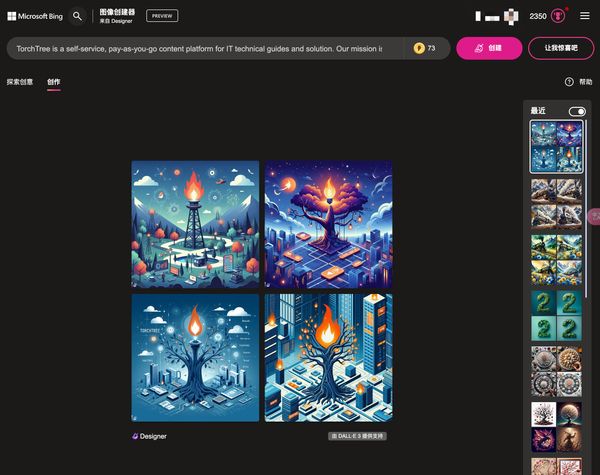
Task: Open the purple tree torch night image
Action: tap(328, 224)
